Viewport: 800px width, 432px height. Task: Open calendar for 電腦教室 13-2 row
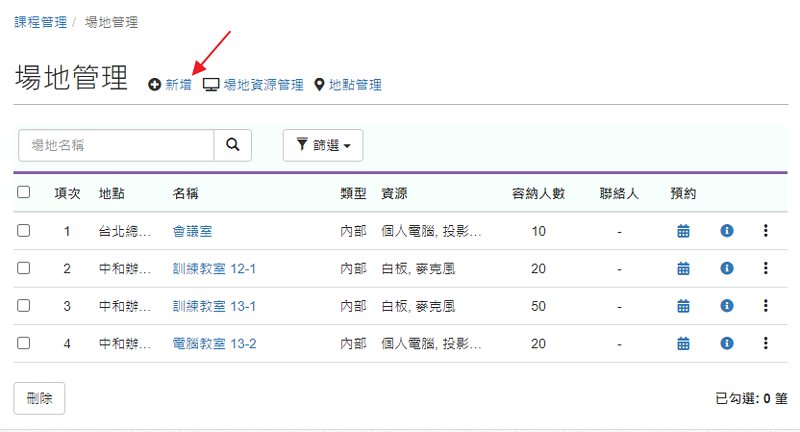(x=684, y=343)
